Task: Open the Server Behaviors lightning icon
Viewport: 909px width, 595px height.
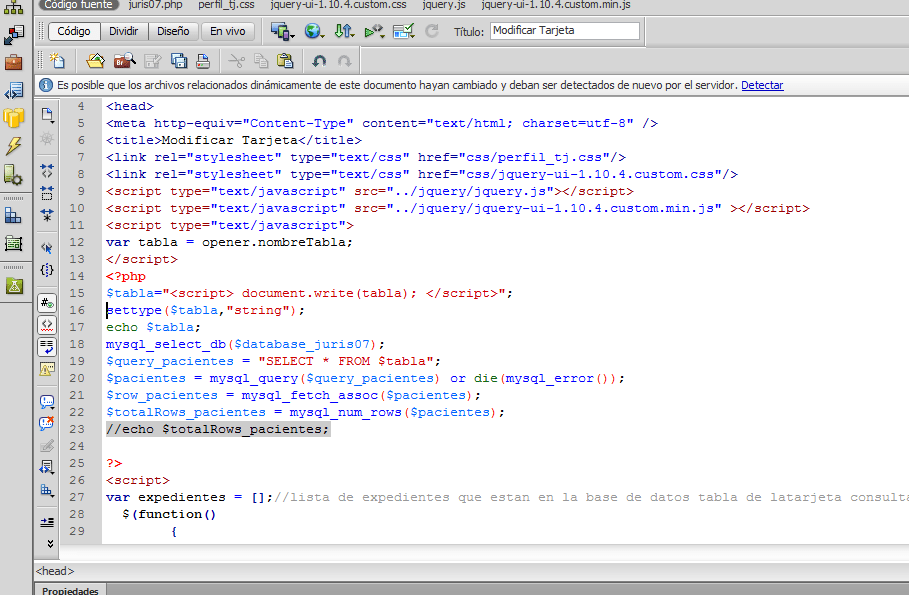Action: pos(13,146)
